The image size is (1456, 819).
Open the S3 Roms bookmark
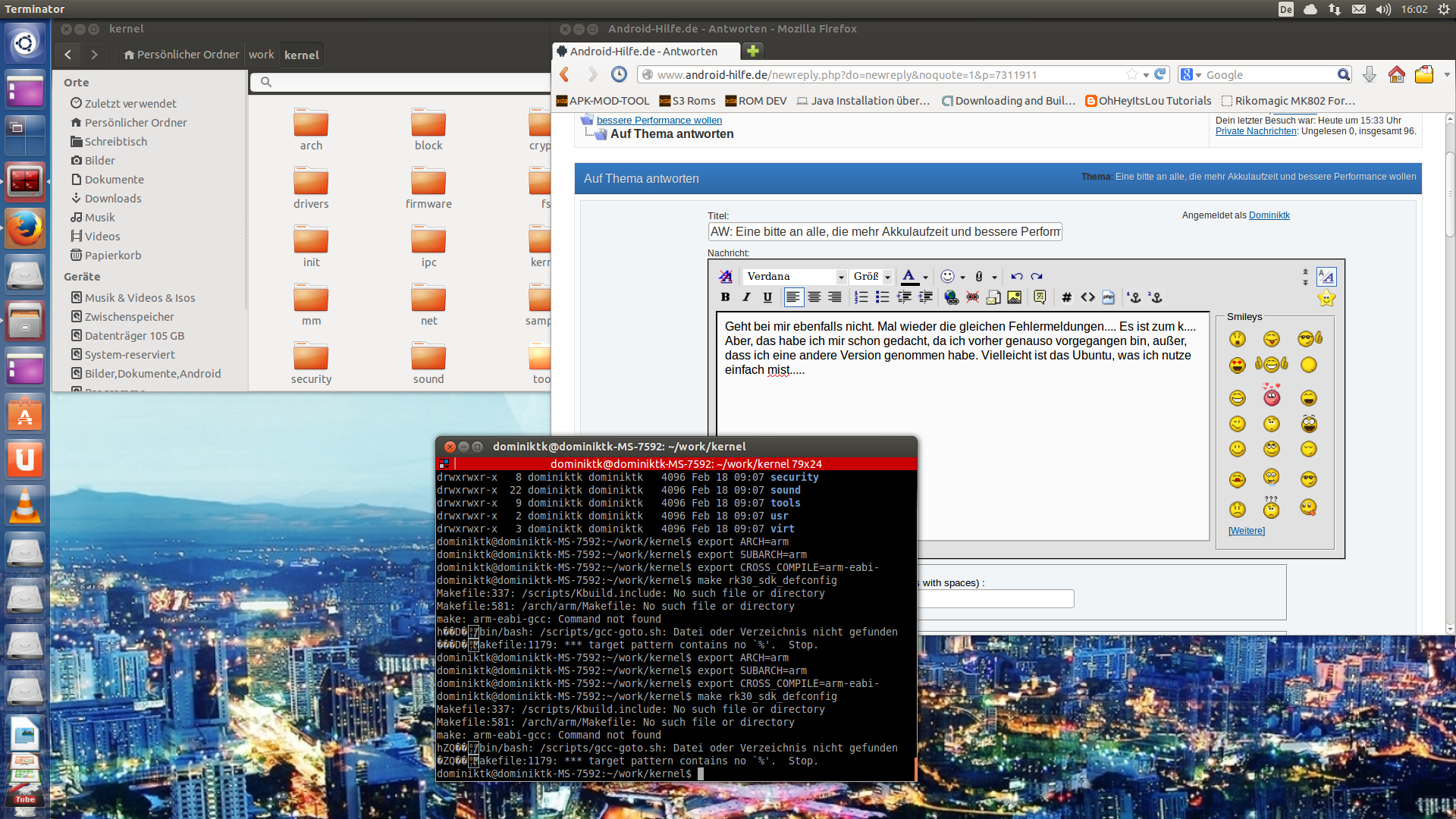coord(687,101)
